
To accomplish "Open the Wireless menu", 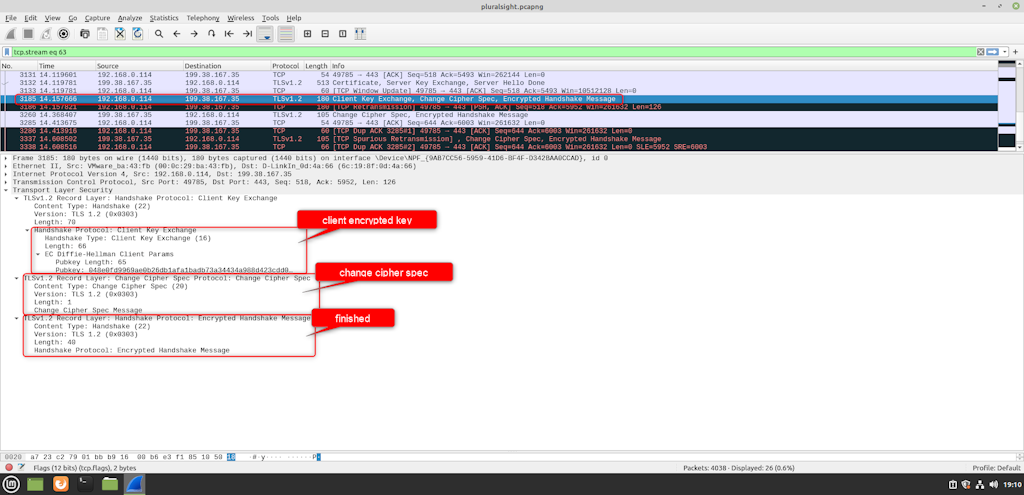I will pyautogui.click(x=240, y=18).
